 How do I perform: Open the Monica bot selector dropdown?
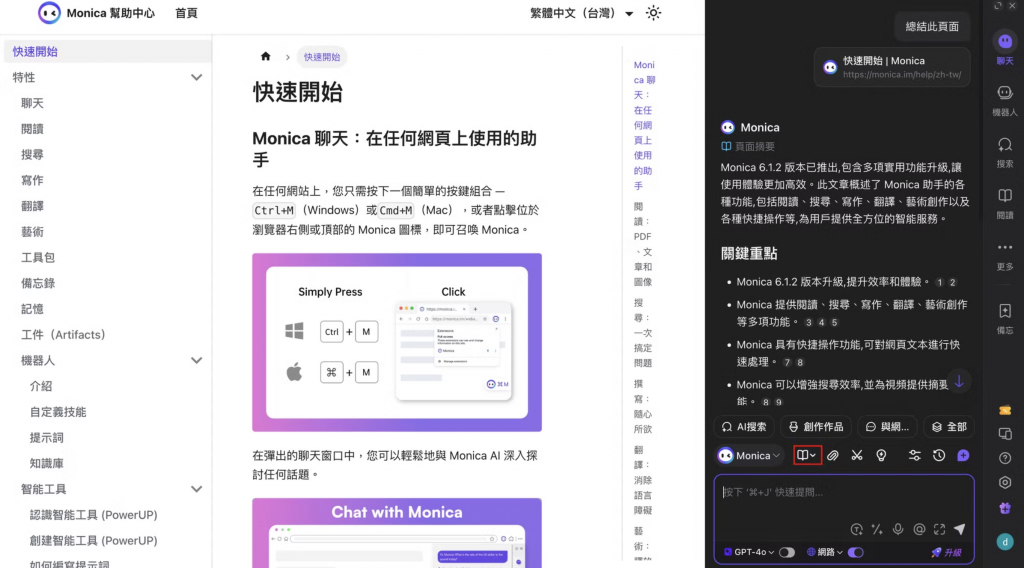point(748,456)
